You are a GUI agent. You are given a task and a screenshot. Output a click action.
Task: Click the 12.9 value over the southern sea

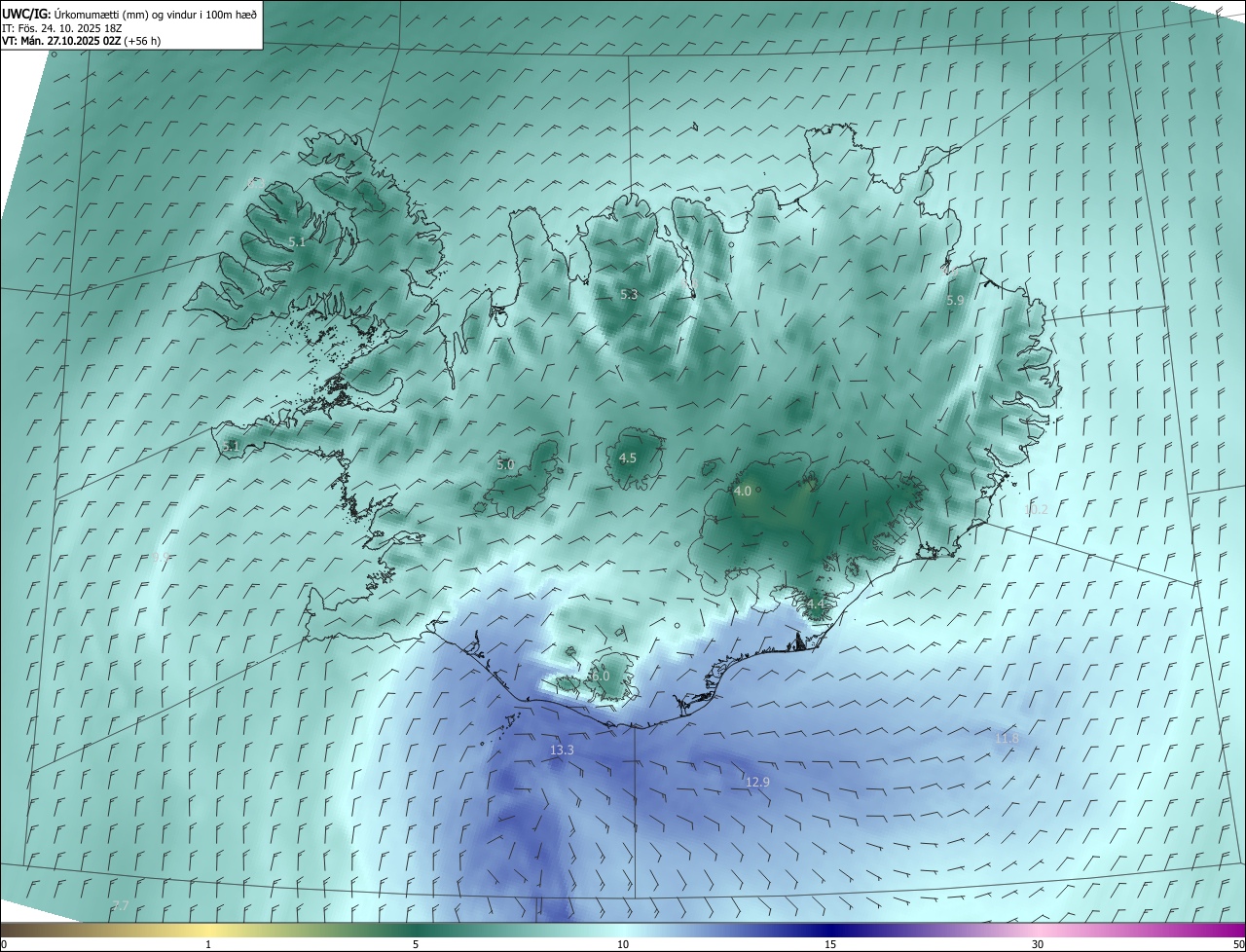[757, 782]
